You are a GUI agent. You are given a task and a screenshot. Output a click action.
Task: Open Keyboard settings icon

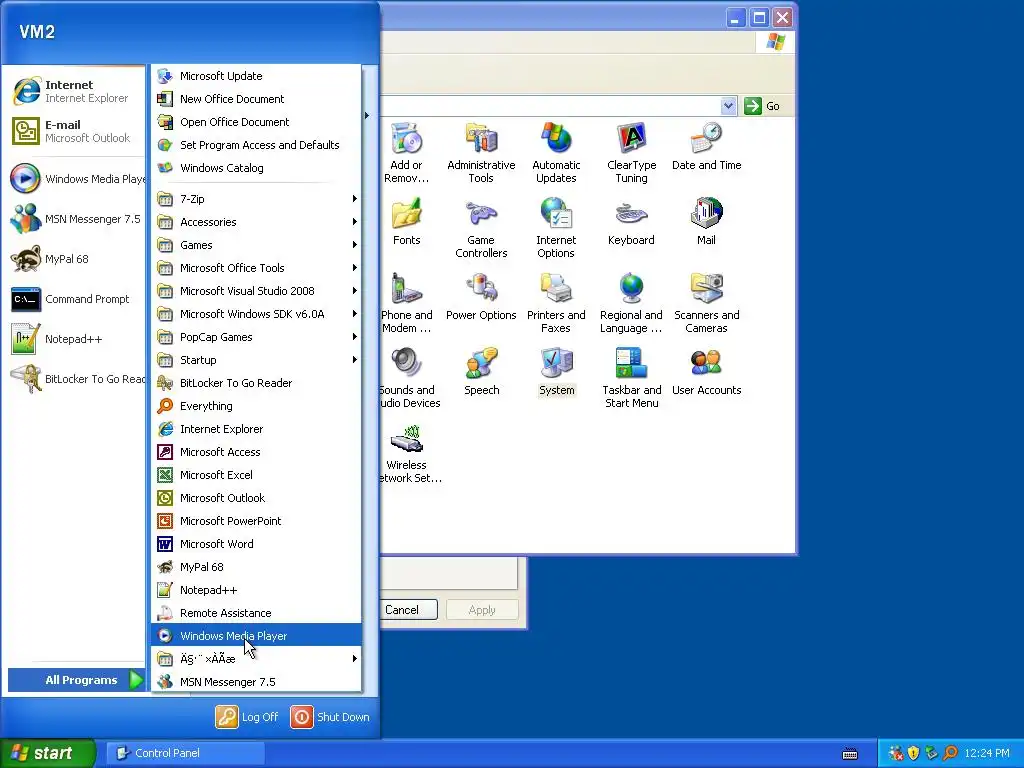pyautogui.click(x=632, y=221)
